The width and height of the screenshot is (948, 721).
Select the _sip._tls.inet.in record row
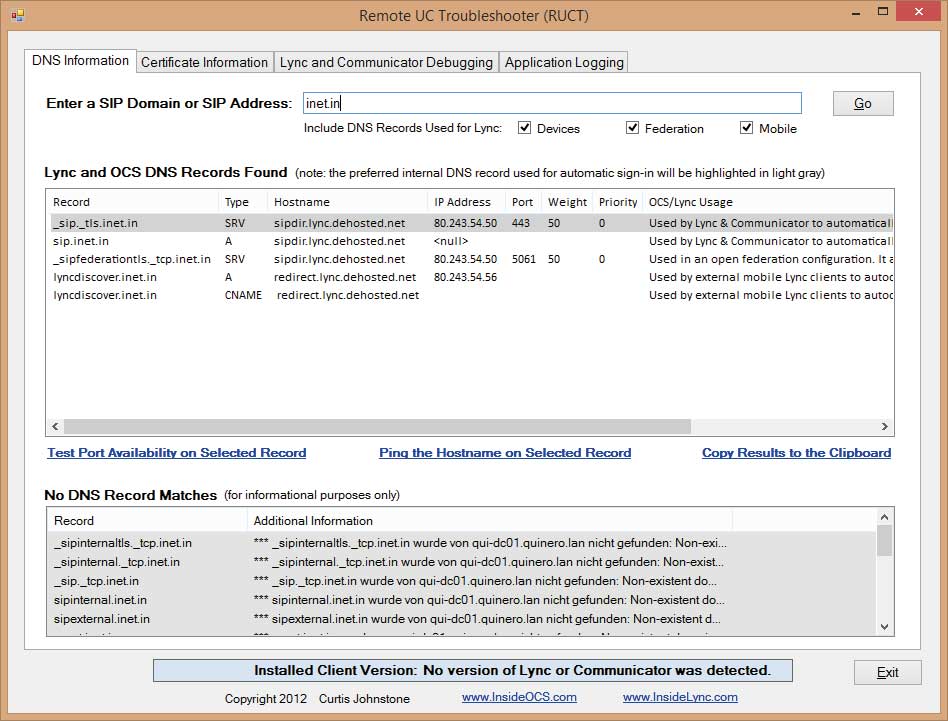[472, 223]
